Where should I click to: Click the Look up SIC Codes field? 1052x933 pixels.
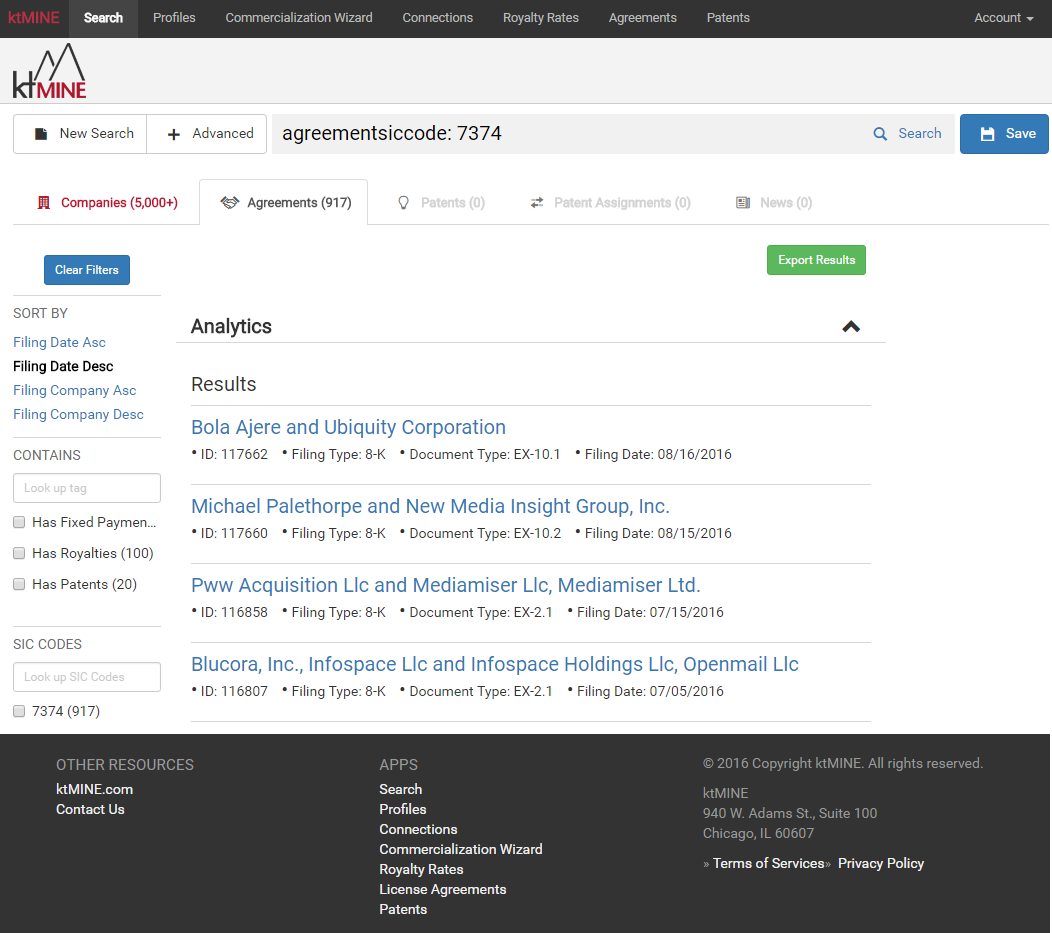[87, 677]
